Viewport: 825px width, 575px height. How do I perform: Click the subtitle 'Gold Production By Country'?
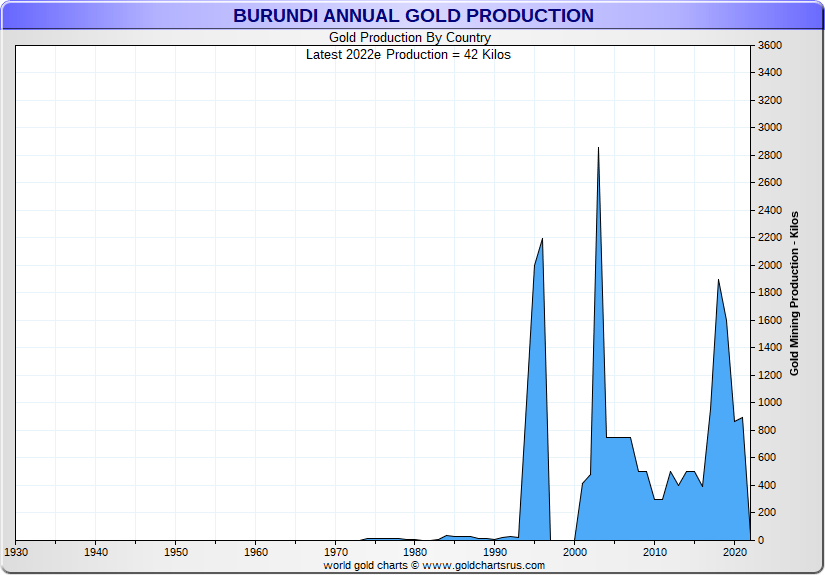pos(409,37)
